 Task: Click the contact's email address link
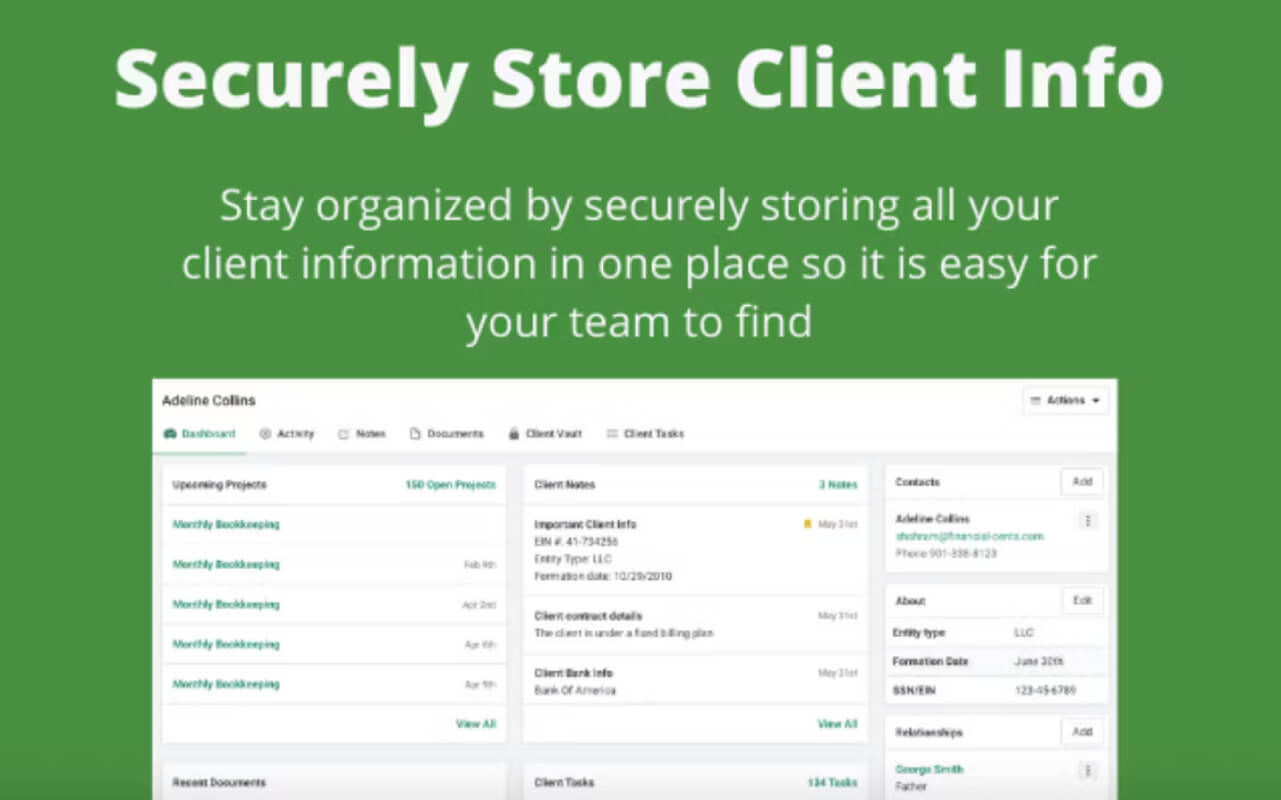click(970, 536)
